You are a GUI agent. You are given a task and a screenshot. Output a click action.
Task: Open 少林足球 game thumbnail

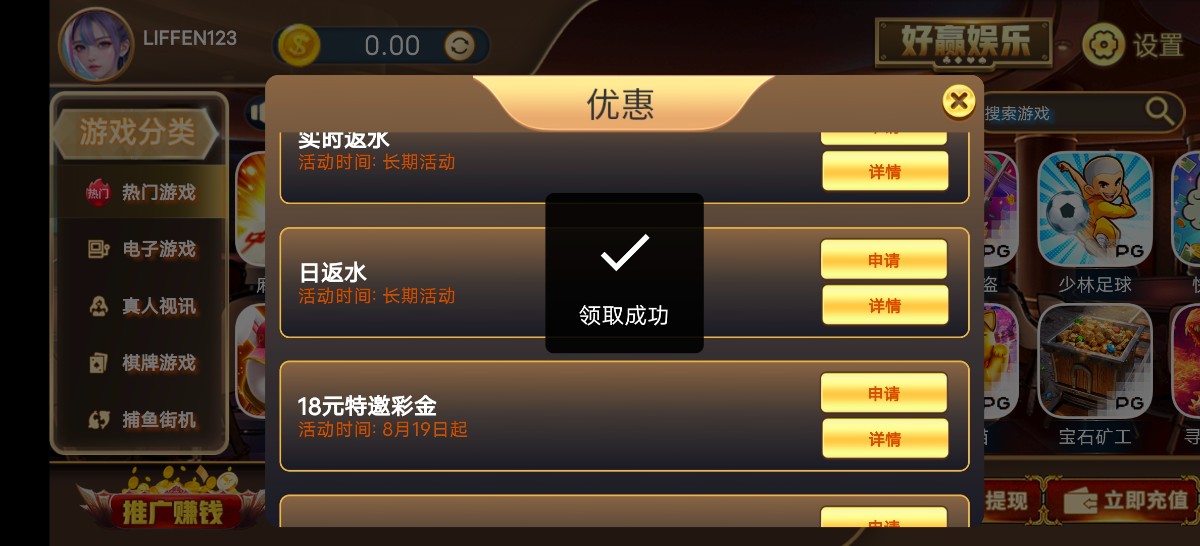coord(1095,209)
